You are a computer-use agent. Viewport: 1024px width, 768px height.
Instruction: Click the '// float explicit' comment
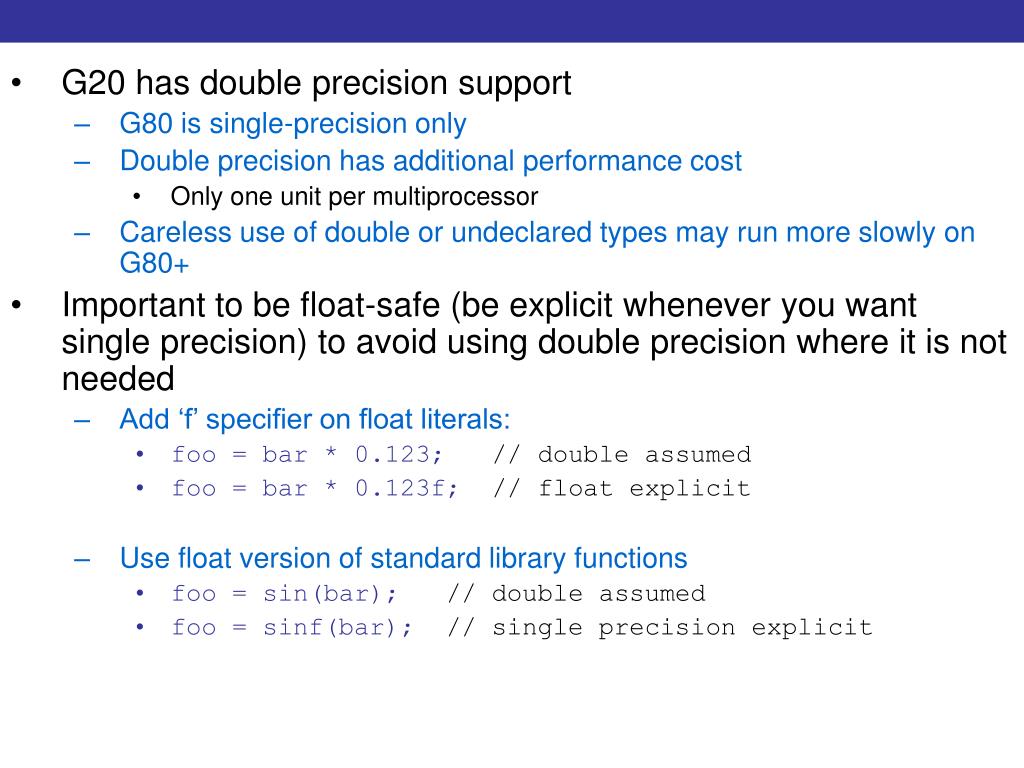tap(622, 488)
